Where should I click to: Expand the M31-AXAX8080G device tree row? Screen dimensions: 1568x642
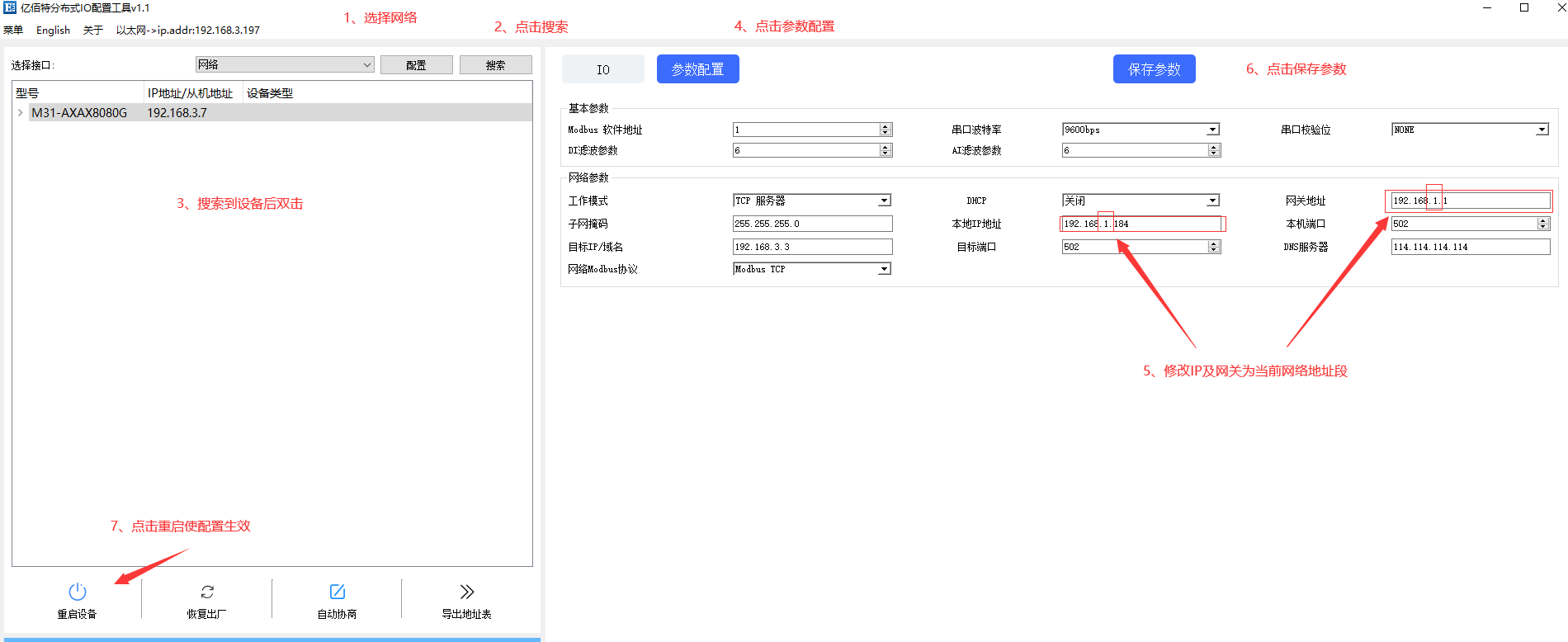tap(20, 113)
